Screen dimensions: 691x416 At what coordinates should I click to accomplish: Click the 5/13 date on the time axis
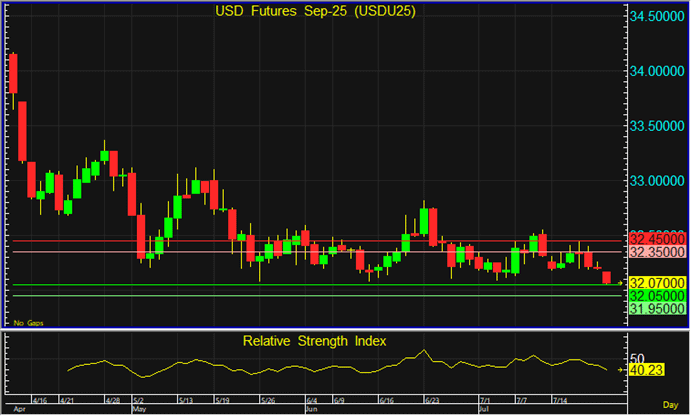coord(186,398)
